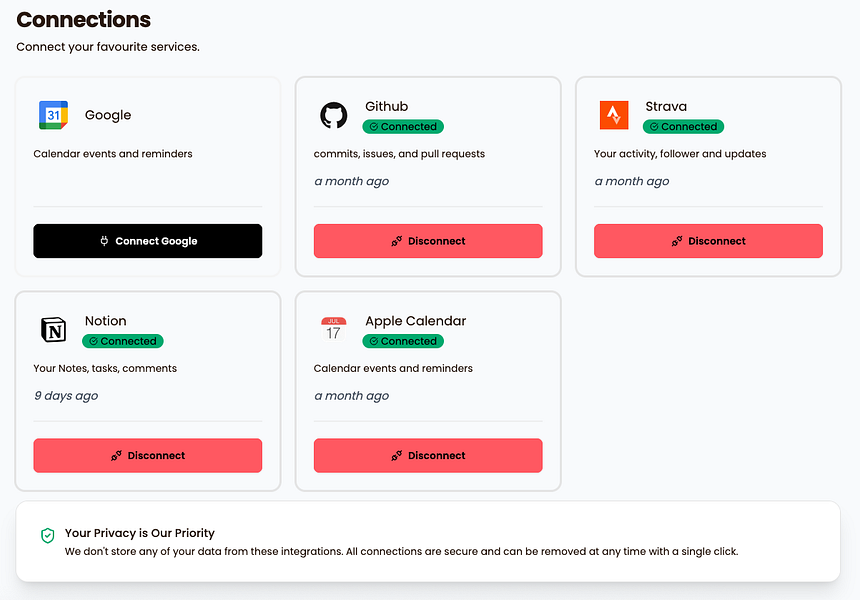Click the Your Privacy is Our Priority banner
860x600 pixels.
click(x=430, y=540)
